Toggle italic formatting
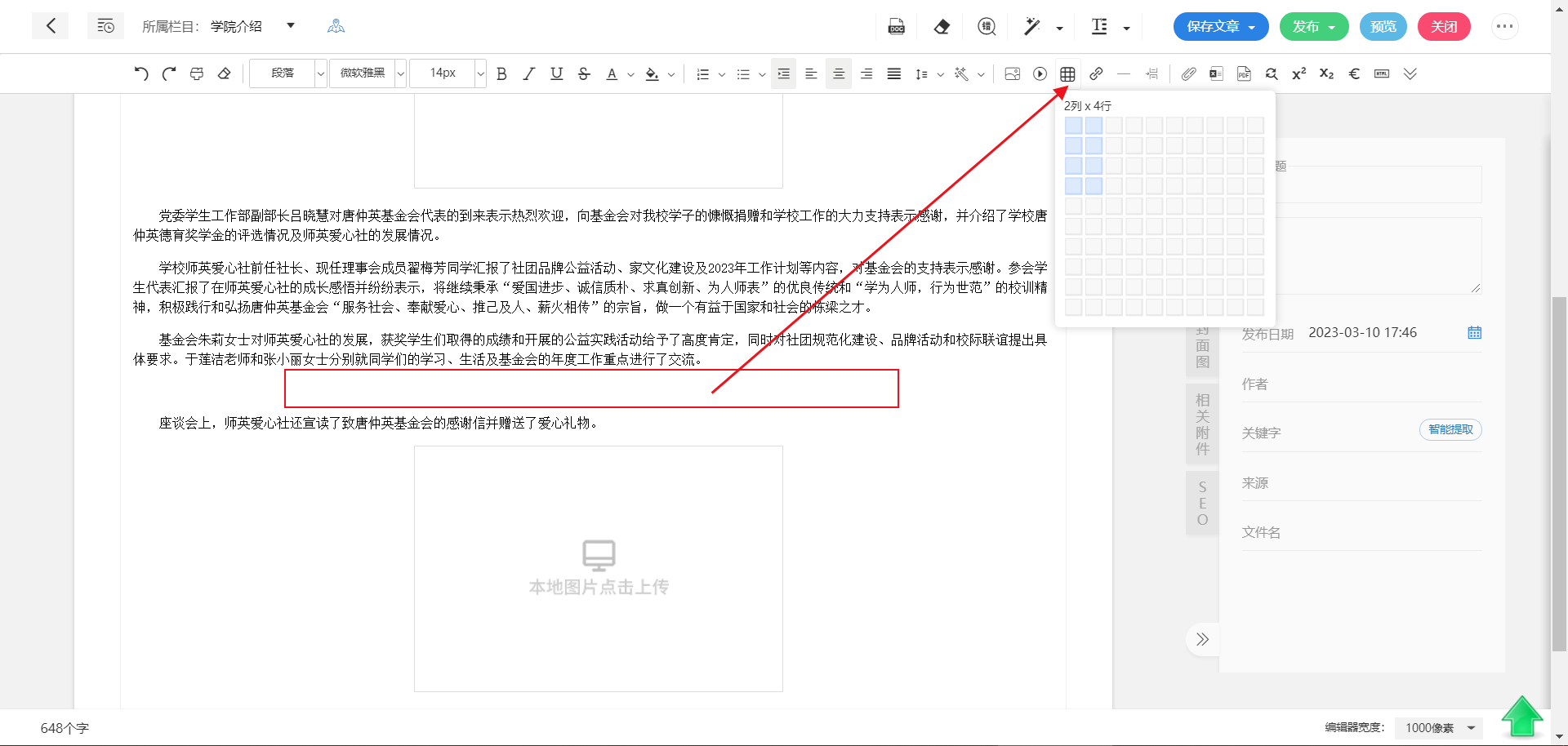This screenshot has height=746, width=1568. [x=529, y=73]
